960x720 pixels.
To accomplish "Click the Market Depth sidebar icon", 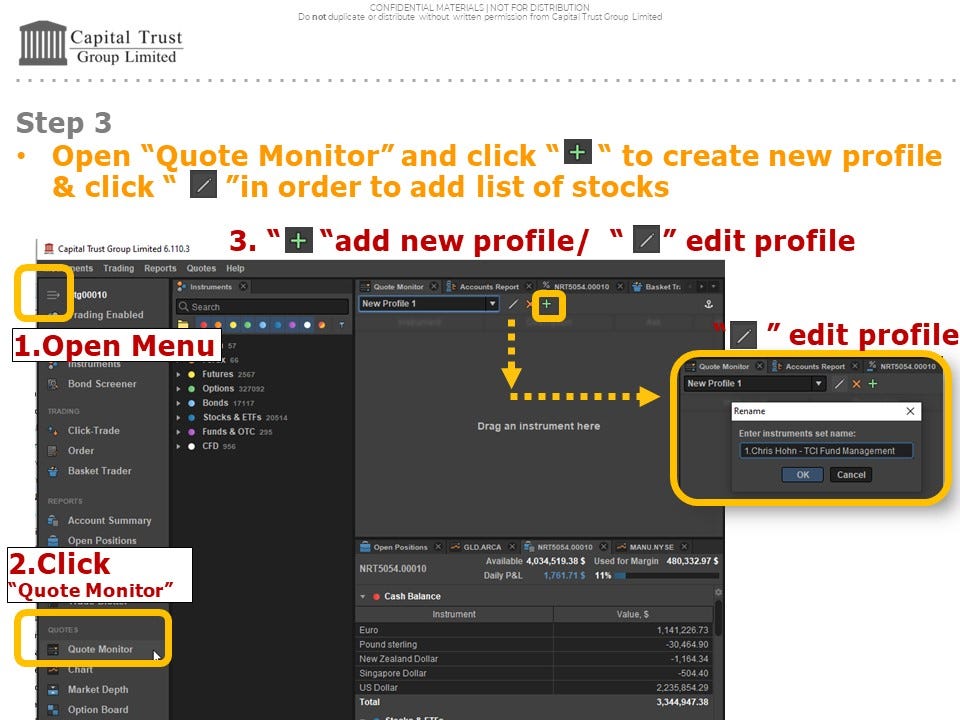I will pyautogui.click(x=53, y=689).
